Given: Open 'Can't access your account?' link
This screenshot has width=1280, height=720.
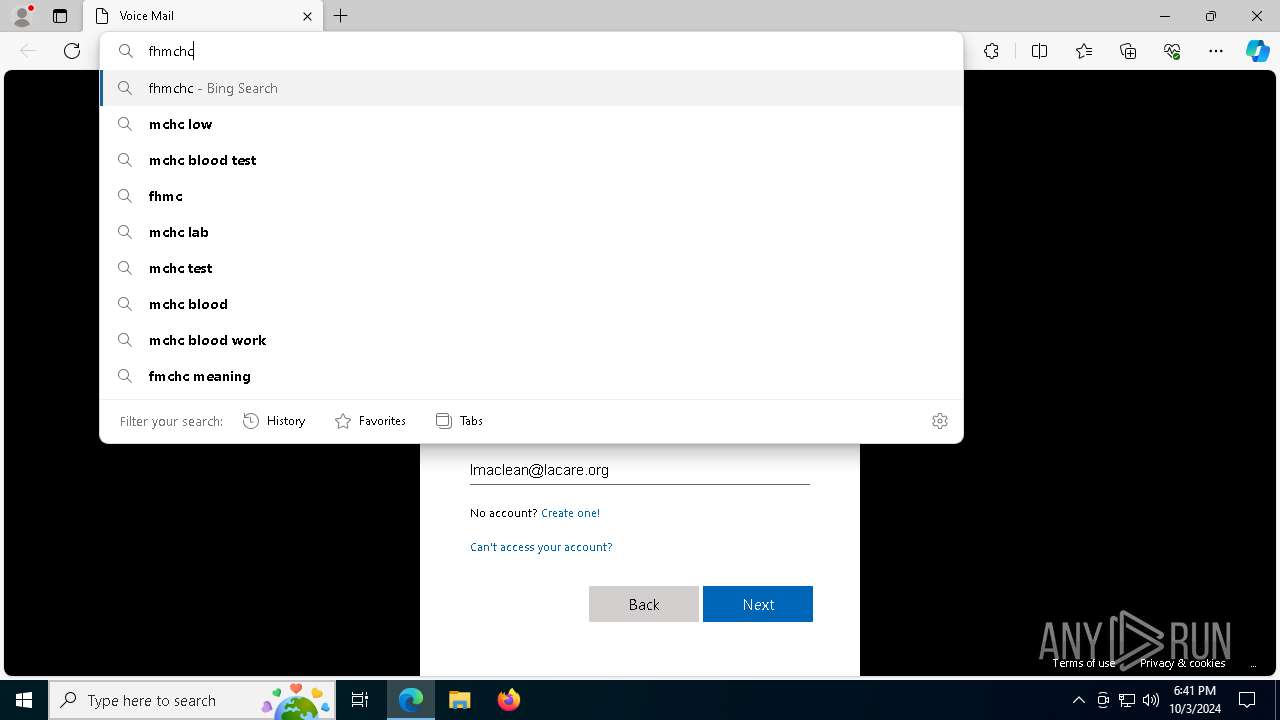Looking at the screenshot, I should coord(541,547).
